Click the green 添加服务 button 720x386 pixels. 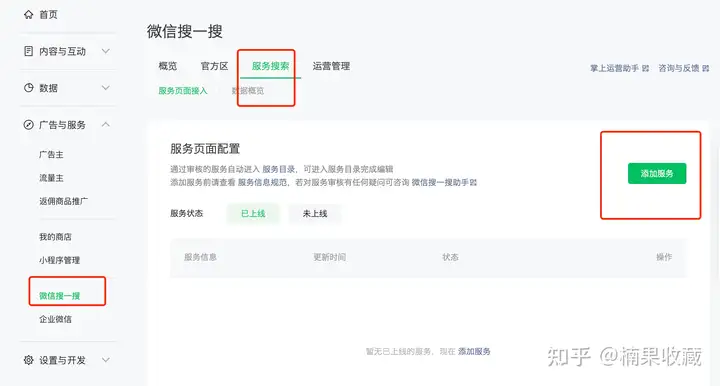point(657,173)
